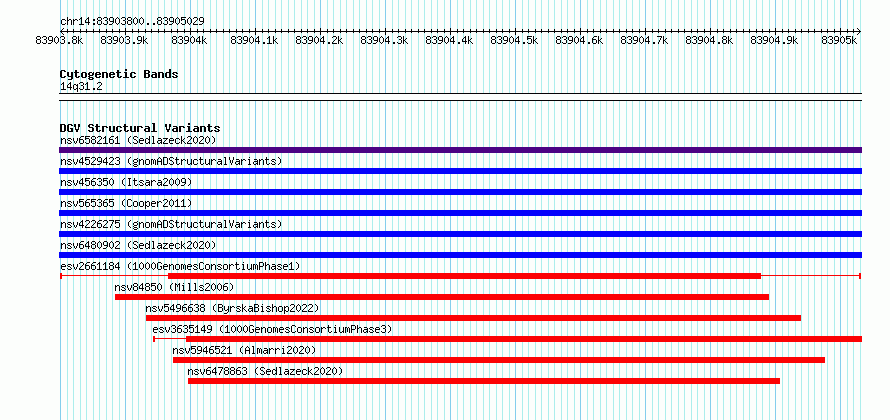Click the red bar under nsv6478863
890x420 pixels.
pos(484,381)
